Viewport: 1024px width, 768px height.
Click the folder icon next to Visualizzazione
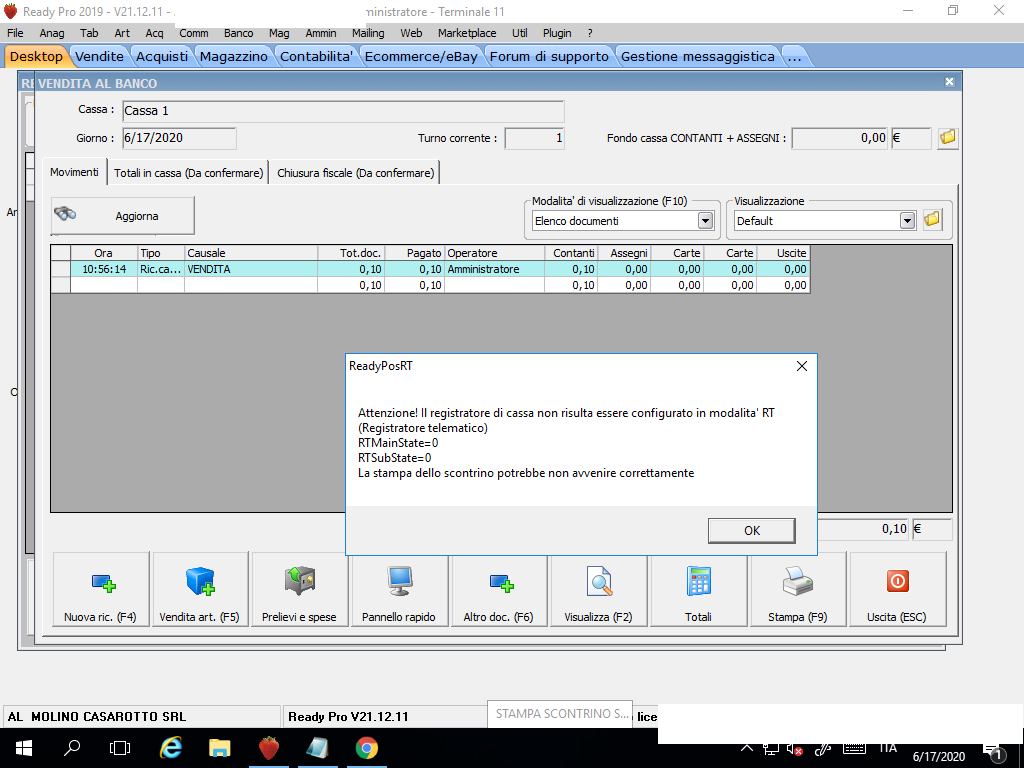pyautogui.click(x=932, y=220)
